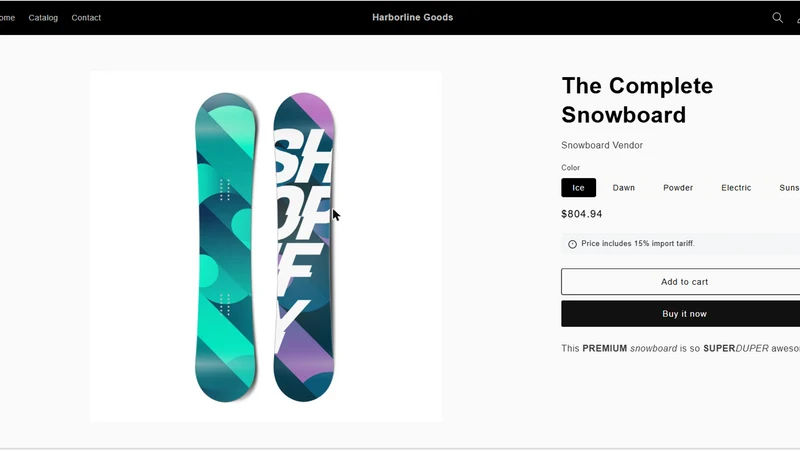
Task: Click the Buy it now button
Action: pos(681,314)
